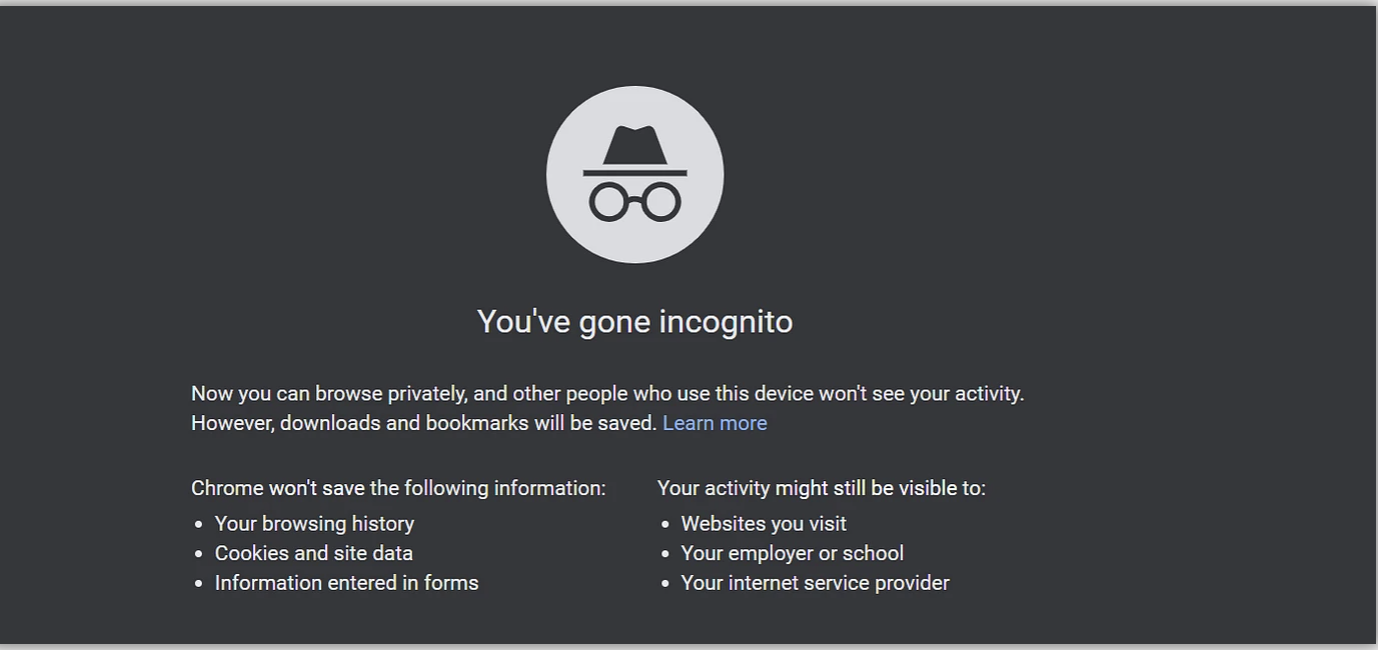
Task: Select the "Your browsing history" list item
Action: [x=314, y=524]
